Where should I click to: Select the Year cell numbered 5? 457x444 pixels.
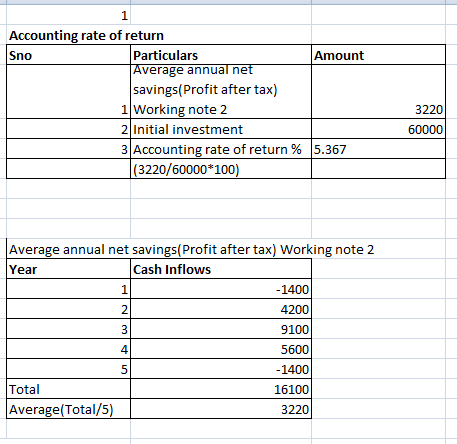(68, 369)
